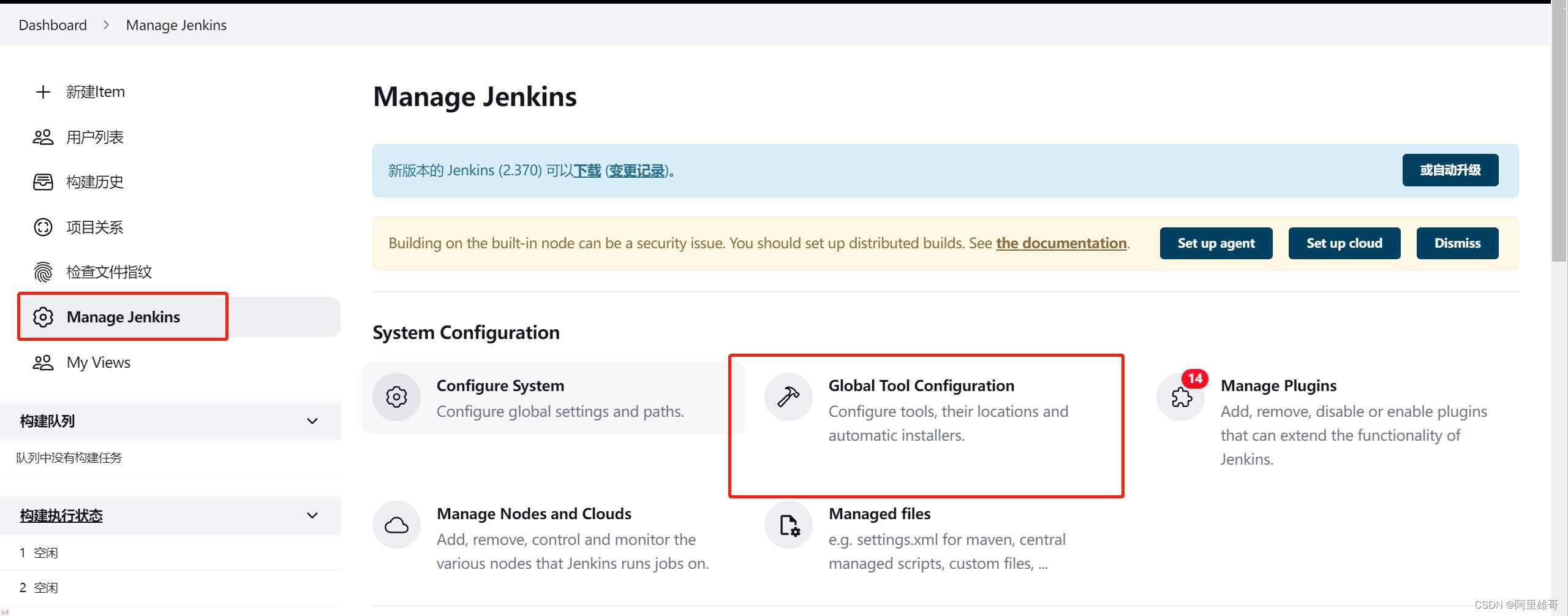Open Managed files title

pos(880,514)
